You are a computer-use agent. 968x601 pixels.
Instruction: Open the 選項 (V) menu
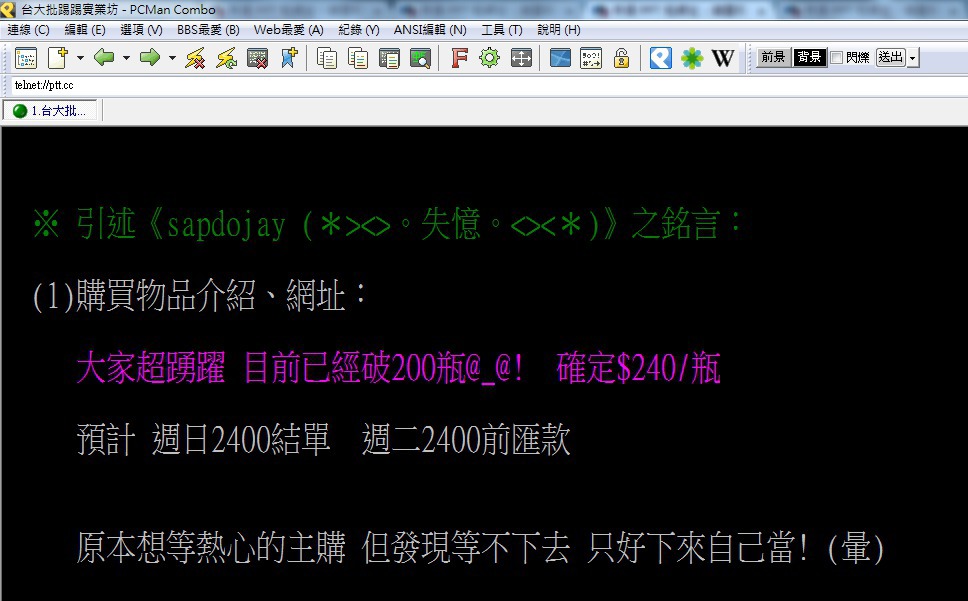click(141, 30)
